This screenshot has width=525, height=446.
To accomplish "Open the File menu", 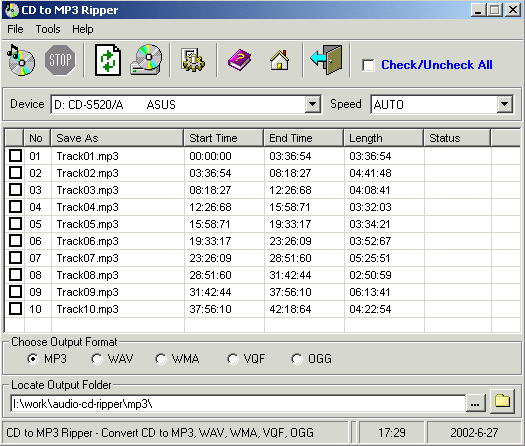I will pos(15,29).
